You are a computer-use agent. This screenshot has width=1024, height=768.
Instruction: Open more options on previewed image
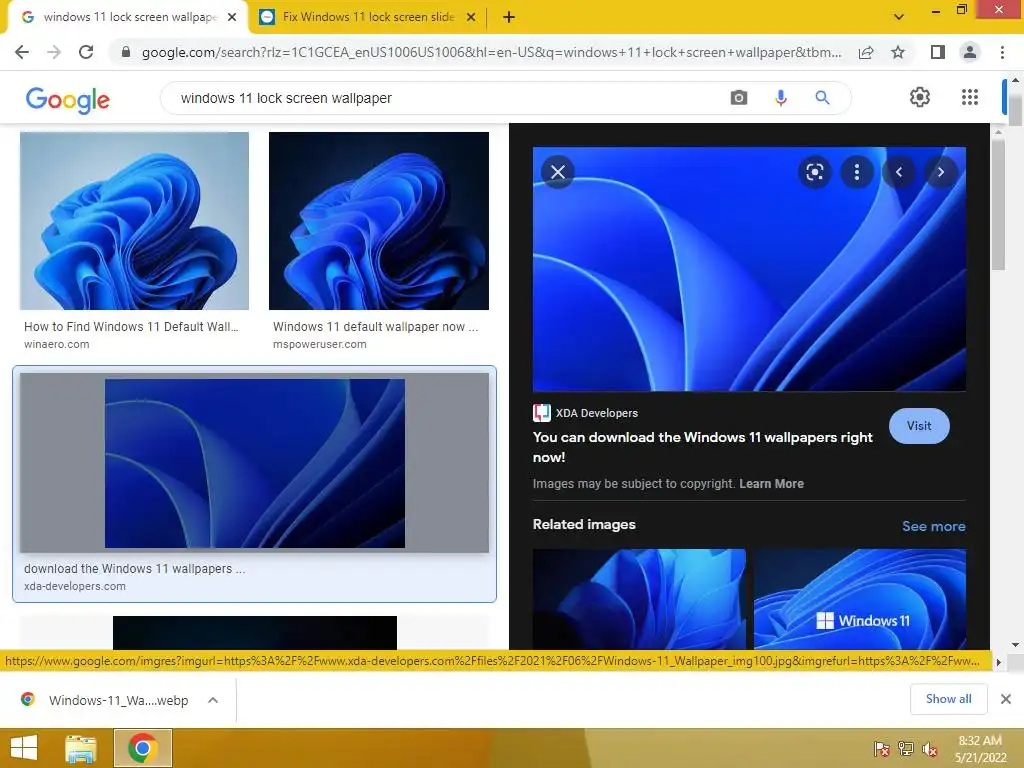[856, 172]
